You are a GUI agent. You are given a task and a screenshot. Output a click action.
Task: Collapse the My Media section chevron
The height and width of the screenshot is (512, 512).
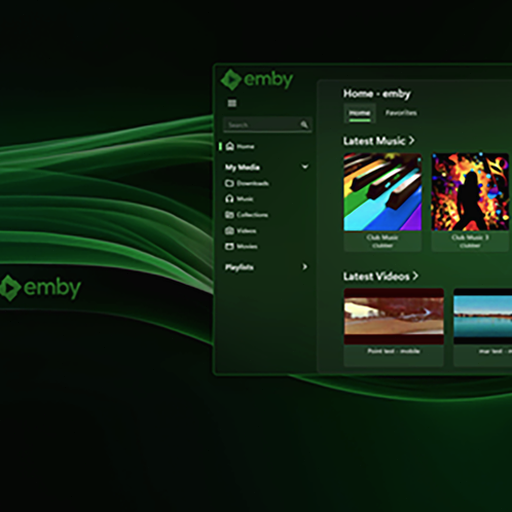tap(305, 166)
